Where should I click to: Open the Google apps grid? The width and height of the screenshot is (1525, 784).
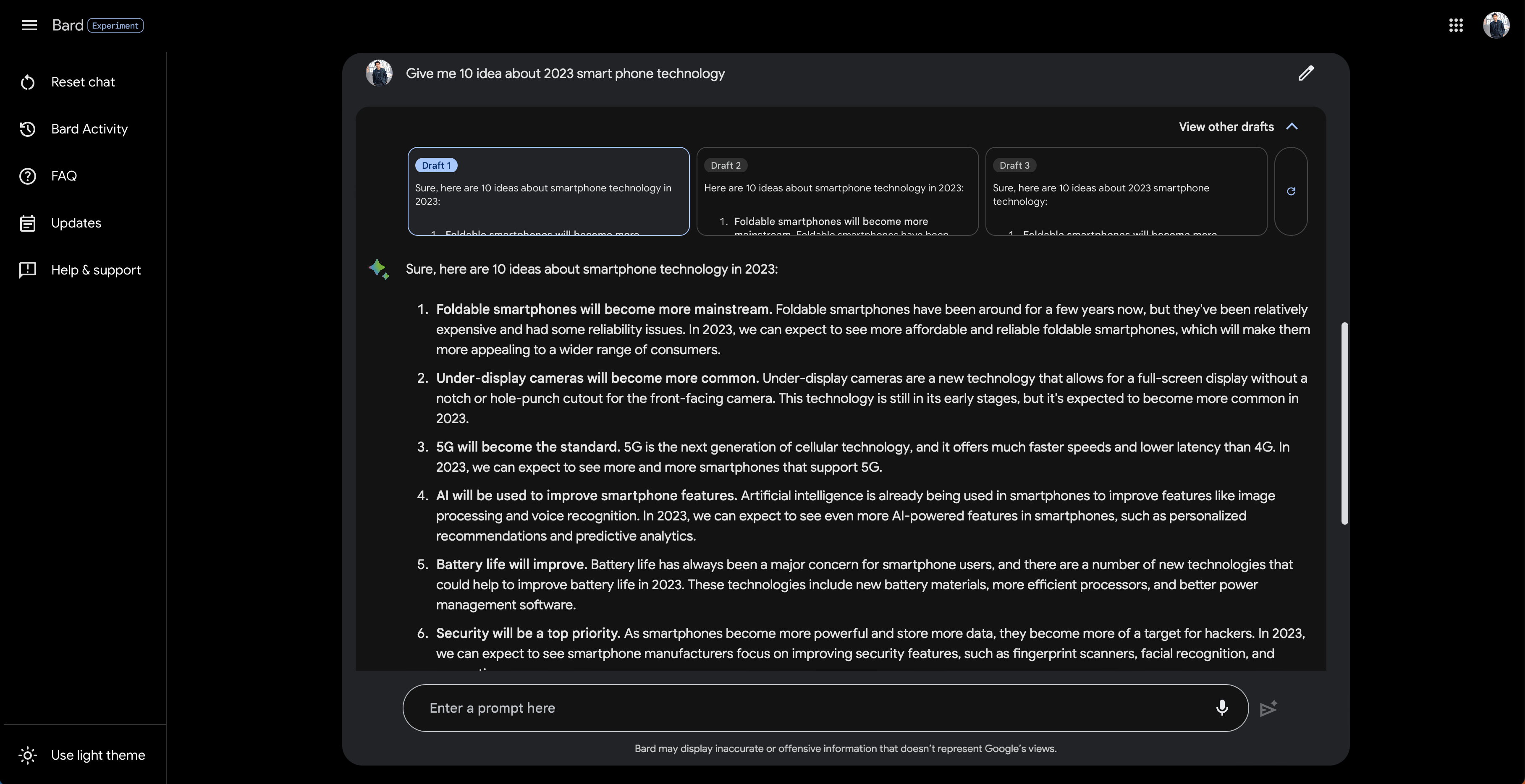[x=1456, y=26]
